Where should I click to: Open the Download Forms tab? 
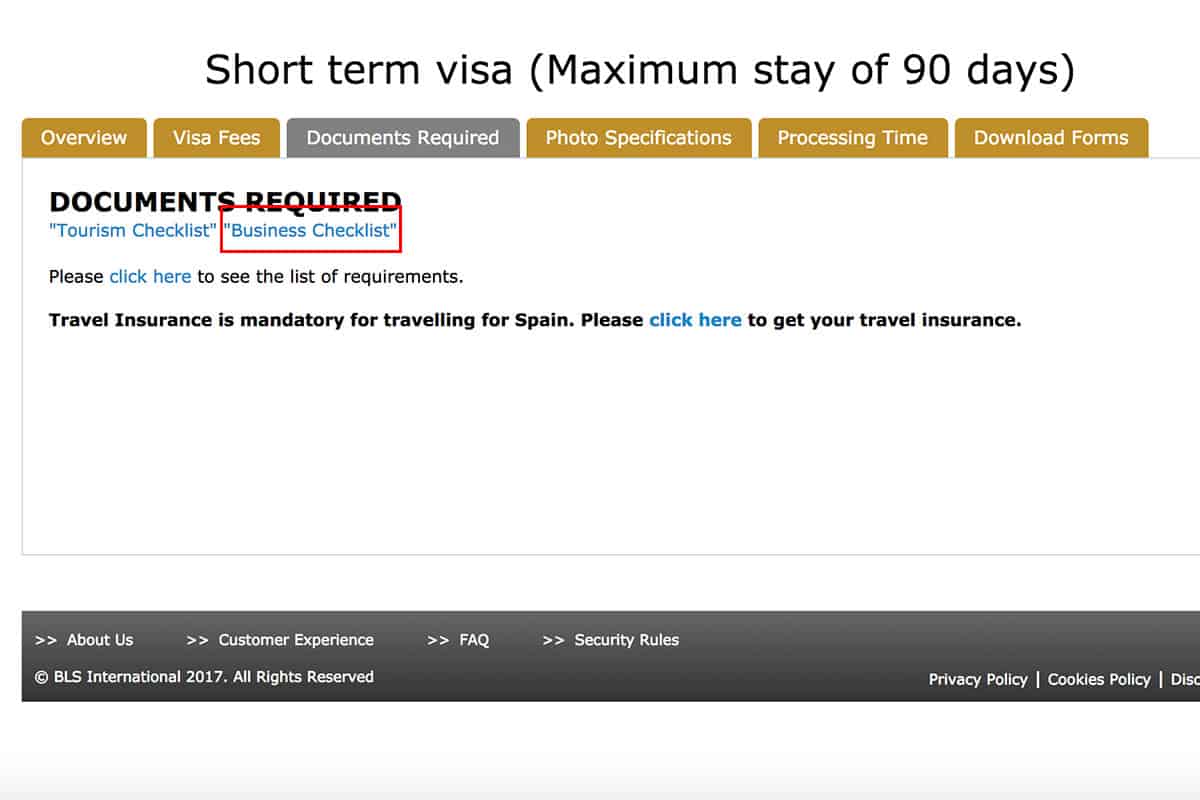pos(1050,138)
